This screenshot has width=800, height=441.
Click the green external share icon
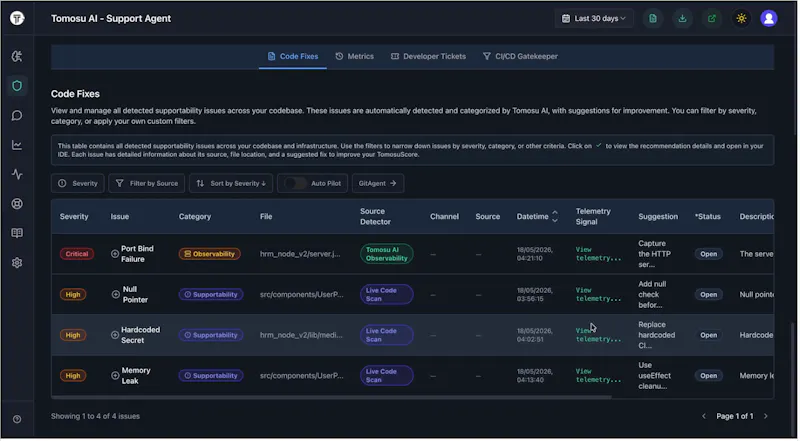coord(712,18)
